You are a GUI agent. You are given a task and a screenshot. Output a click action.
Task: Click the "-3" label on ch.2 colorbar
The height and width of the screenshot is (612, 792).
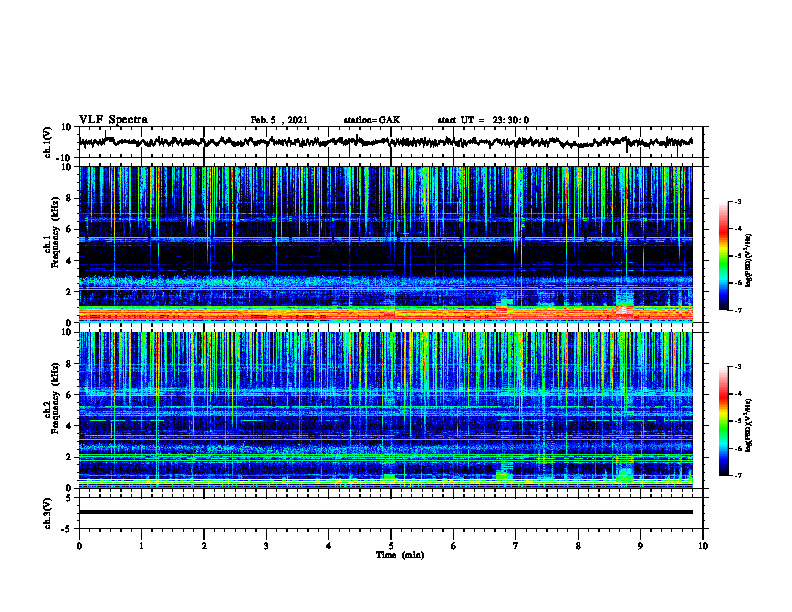[x=738, y=367]
